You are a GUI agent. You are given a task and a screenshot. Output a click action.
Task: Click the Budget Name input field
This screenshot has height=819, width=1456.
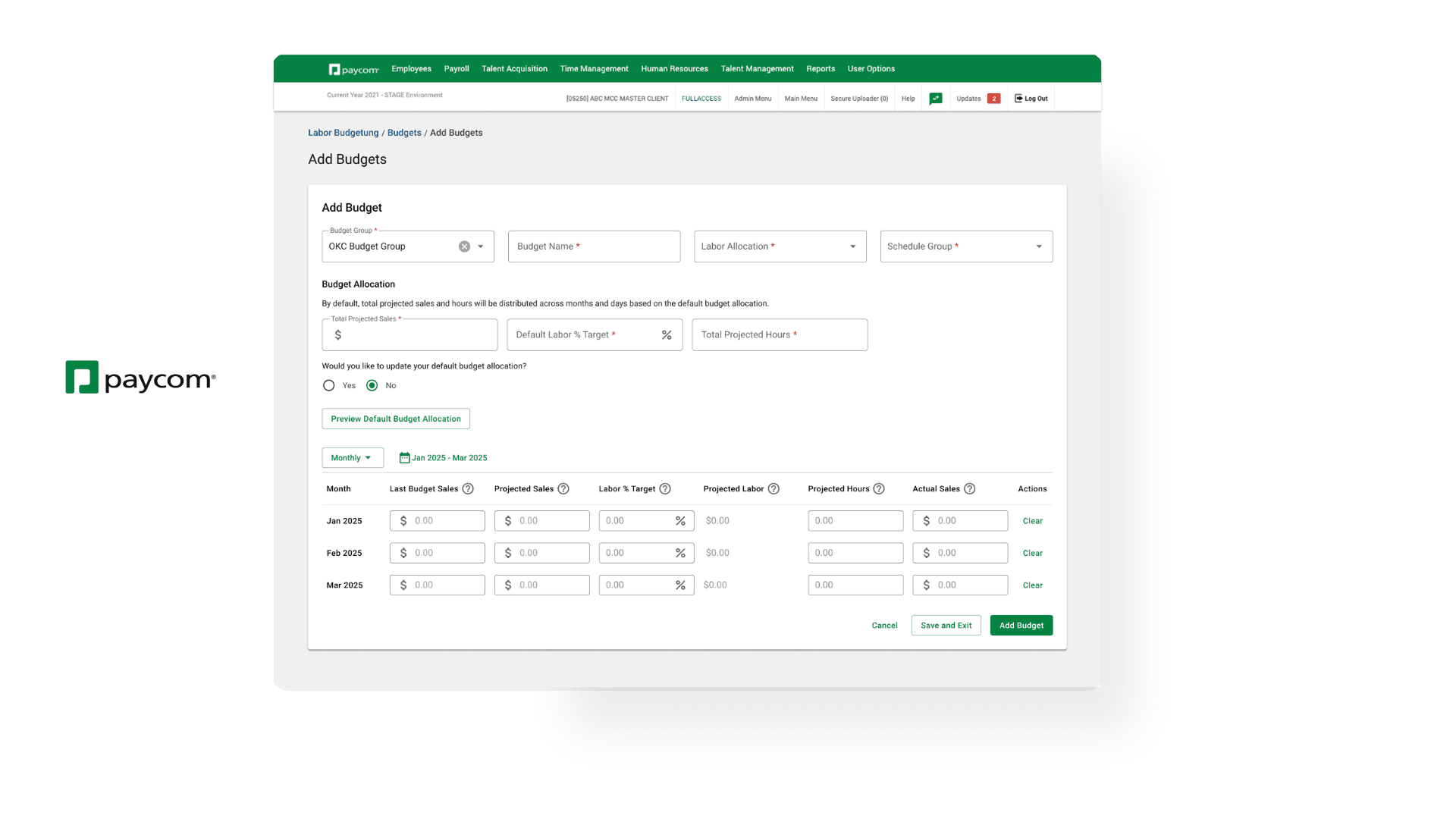pyautogui.click(x=594, y=246)
